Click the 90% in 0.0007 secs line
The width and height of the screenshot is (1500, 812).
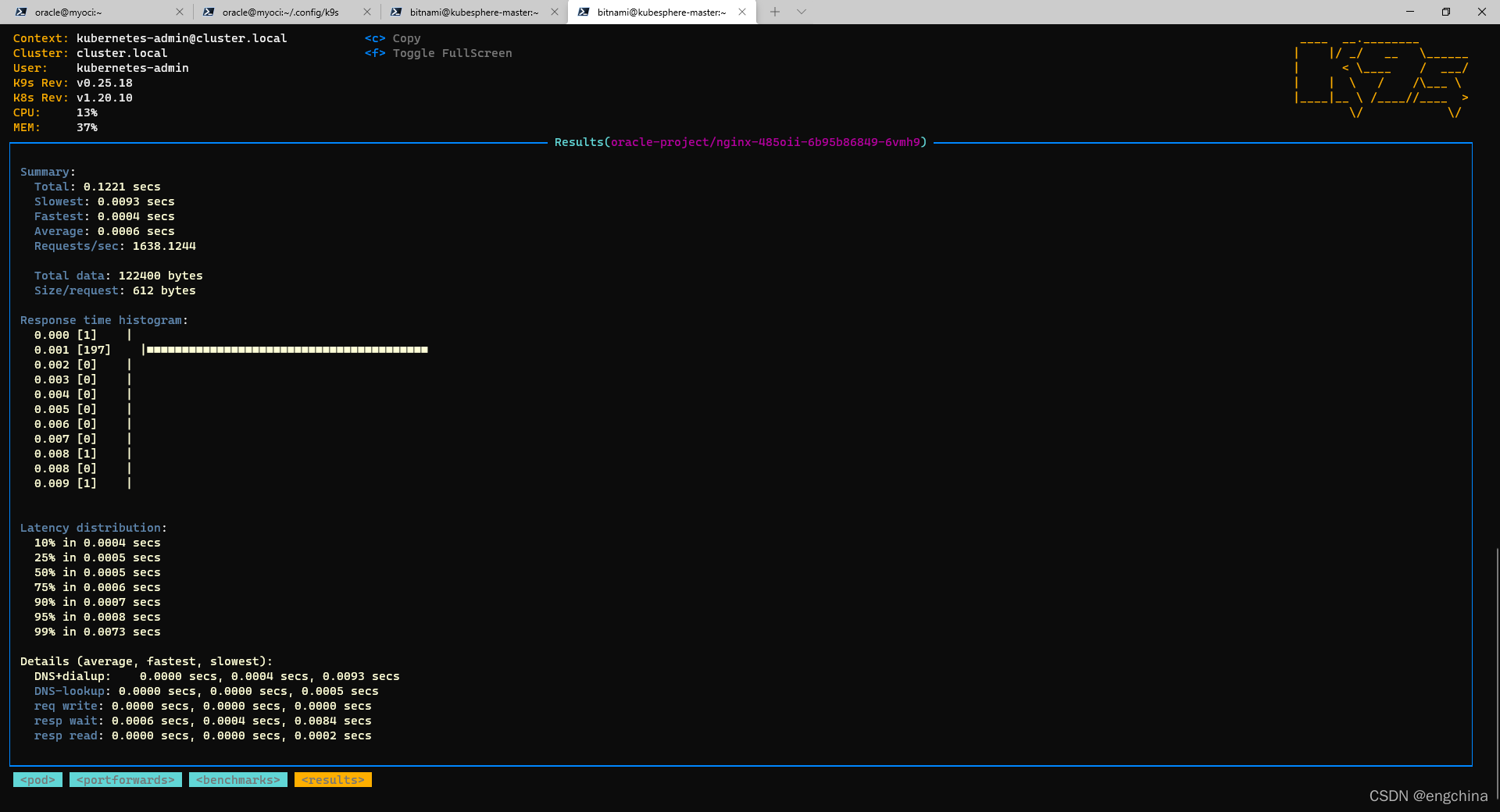(x=98, y=602)
